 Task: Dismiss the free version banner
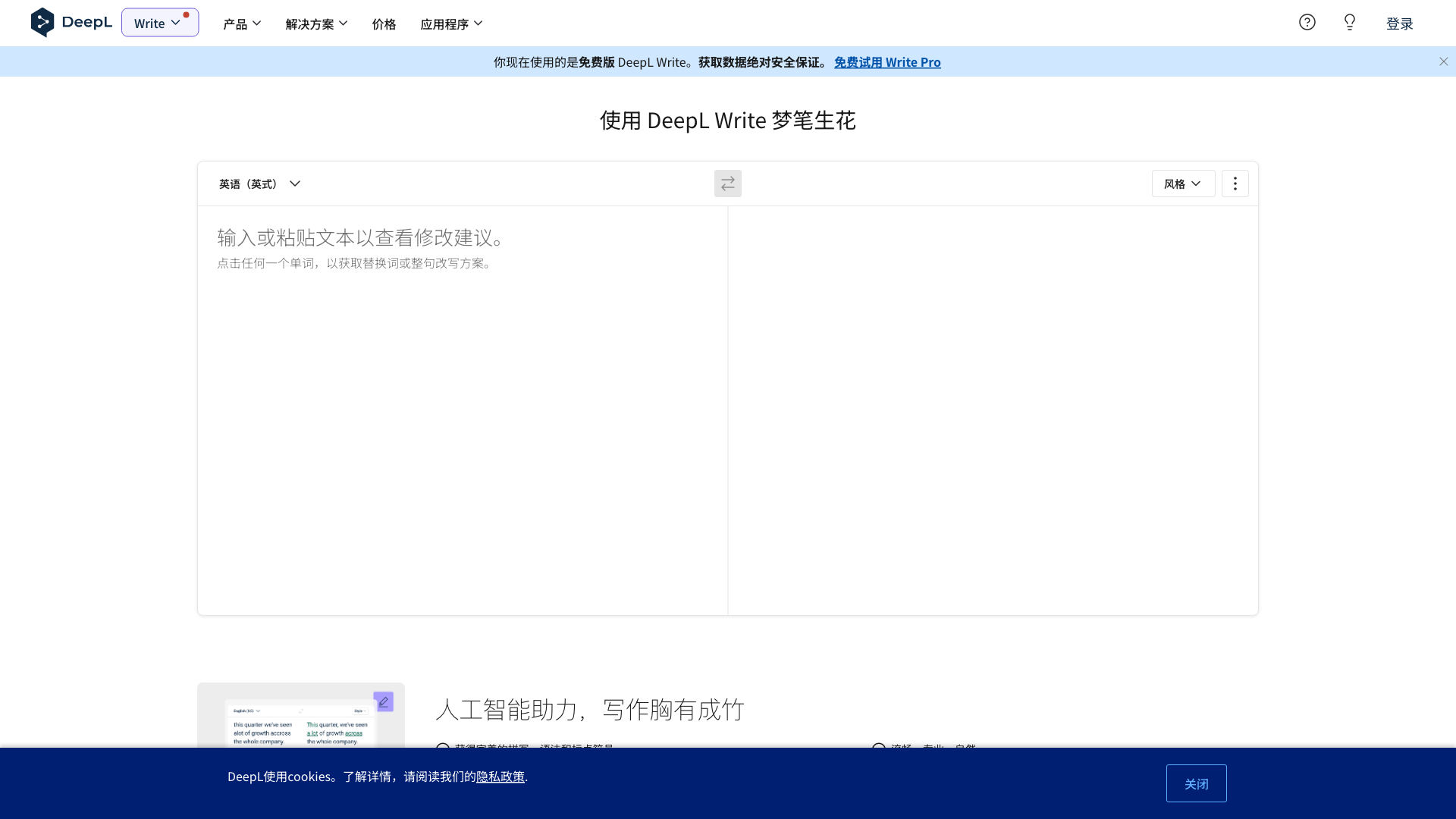1443,61
